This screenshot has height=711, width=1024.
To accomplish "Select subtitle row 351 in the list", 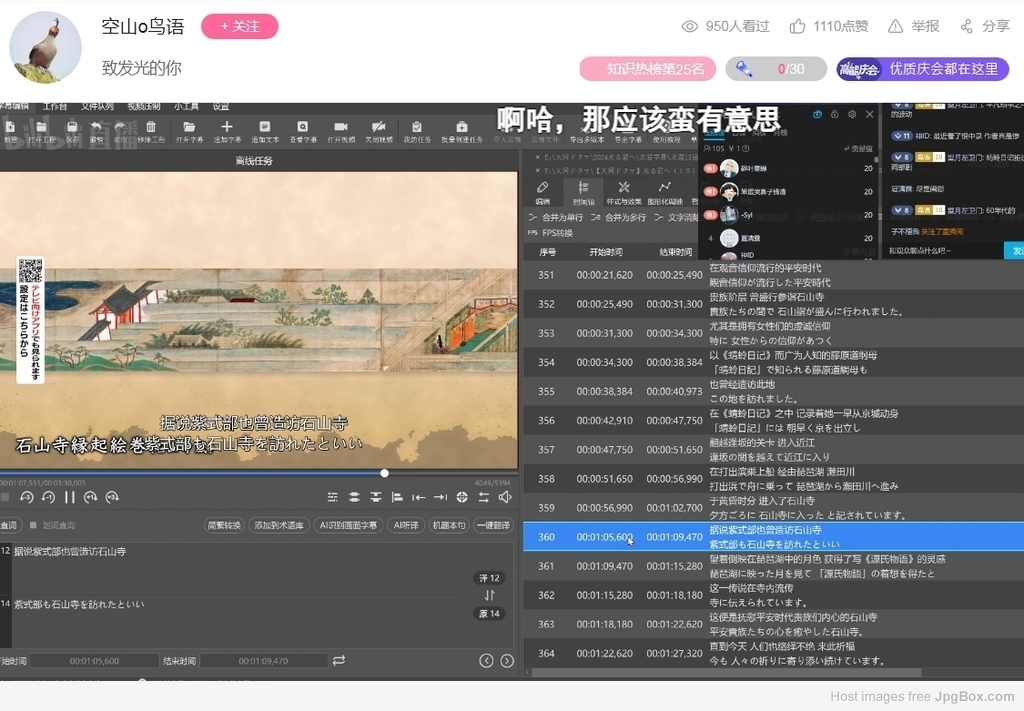I will coord(773,275).
